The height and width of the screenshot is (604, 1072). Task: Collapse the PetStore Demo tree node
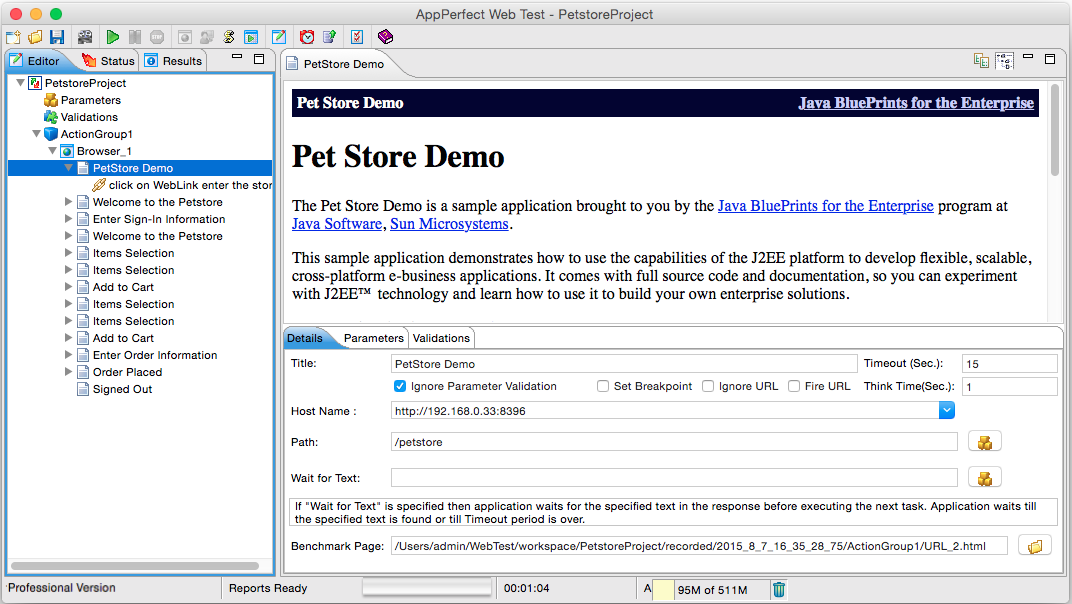pos(68,168)
